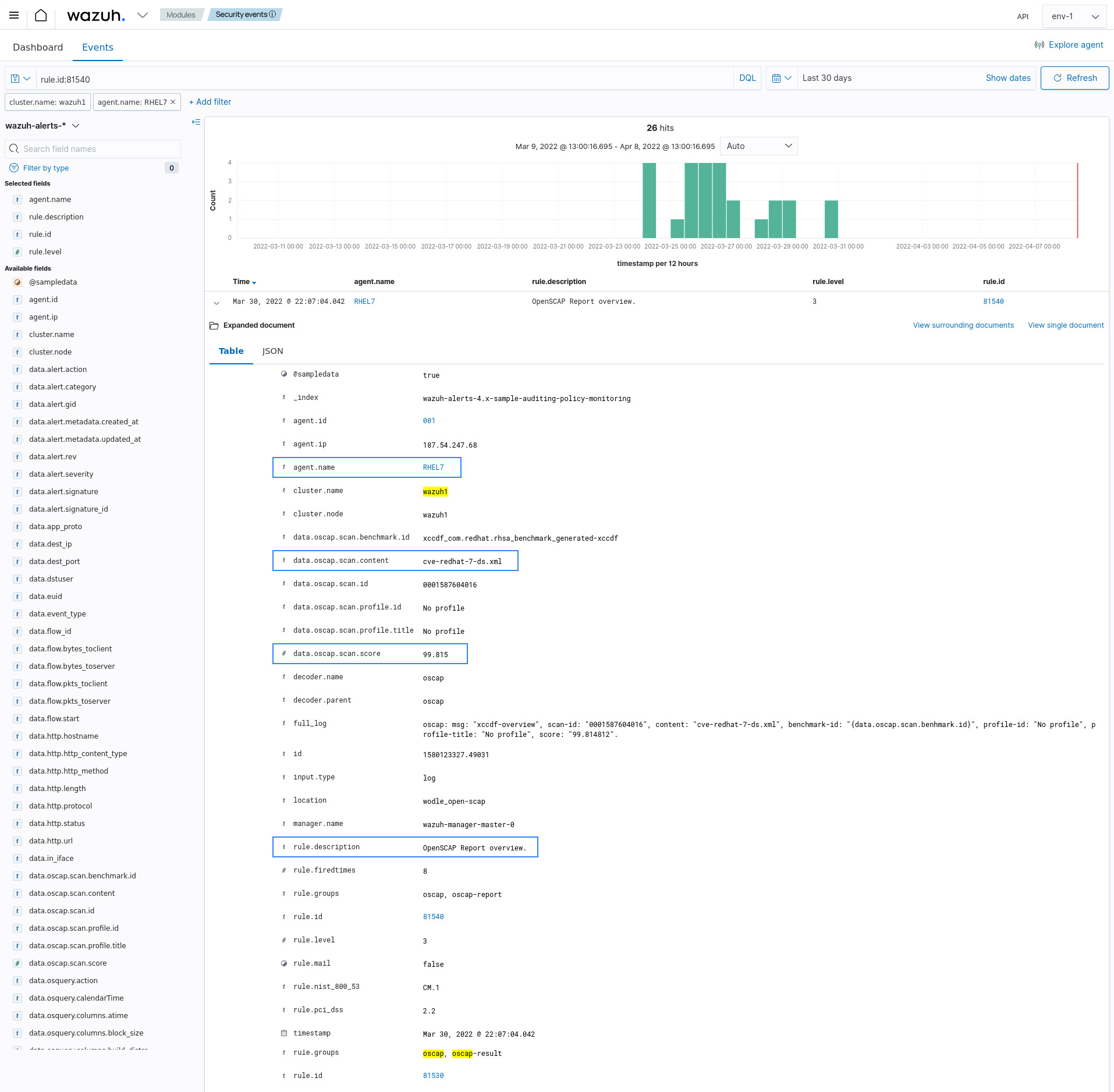
Task: Switch to the Dashboard tab
Action: (38, 47)
